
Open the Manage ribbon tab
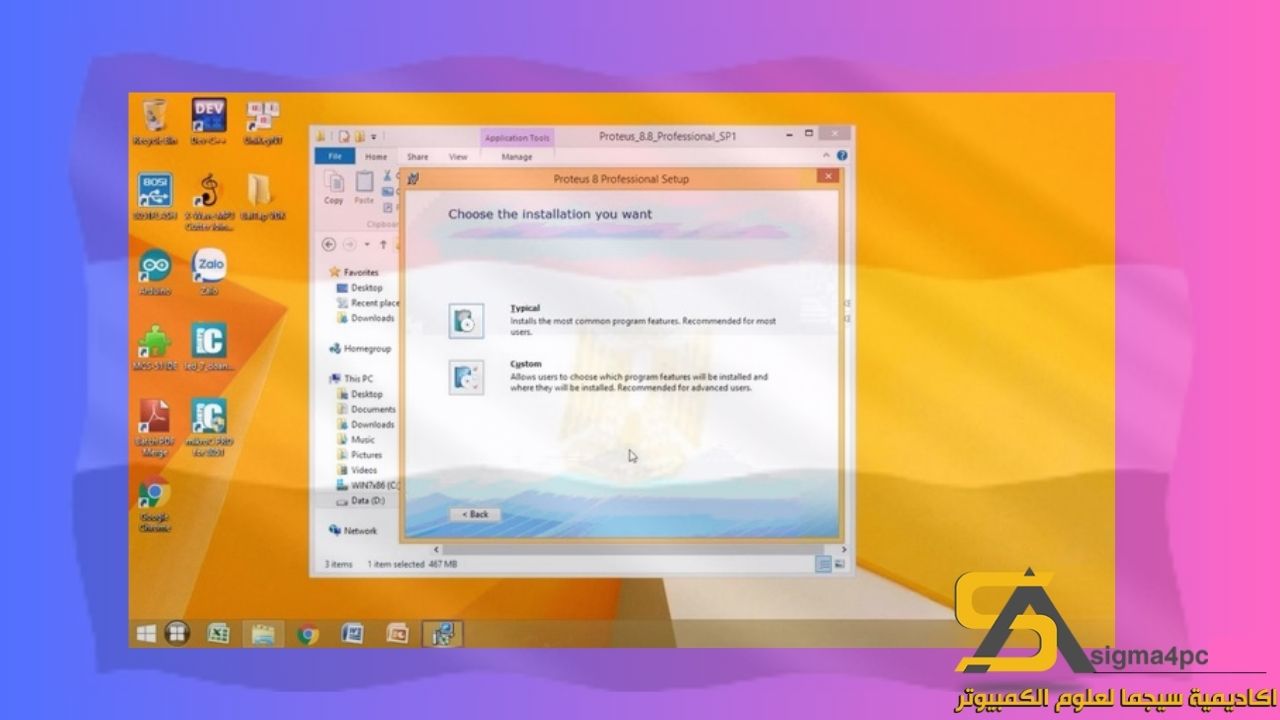pos(517,157)
